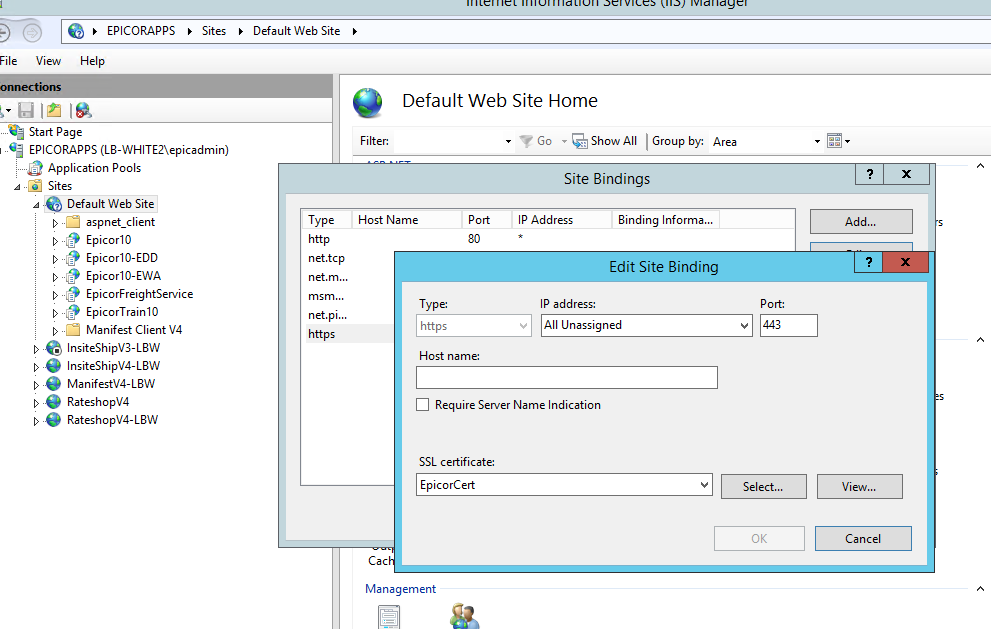Collapse the Default Web Site node
The width and height of the screenshot is (991, 629).
37,204
